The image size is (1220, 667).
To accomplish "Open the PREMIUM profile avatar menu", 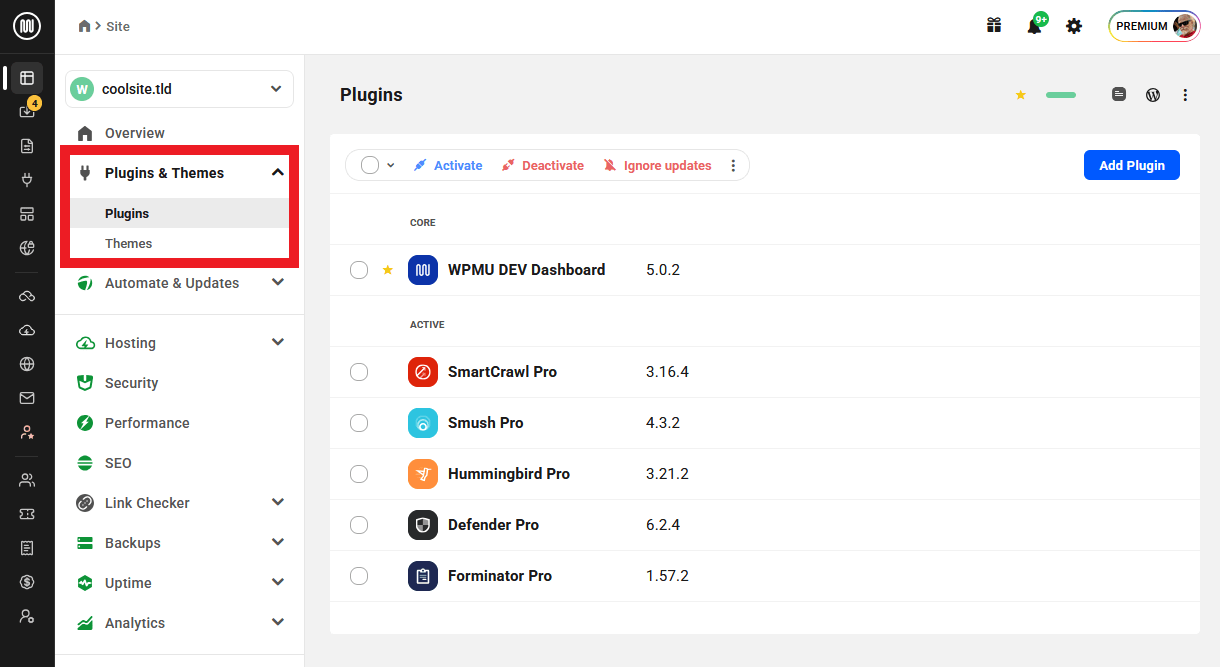I will click(x=1155, y=26).
